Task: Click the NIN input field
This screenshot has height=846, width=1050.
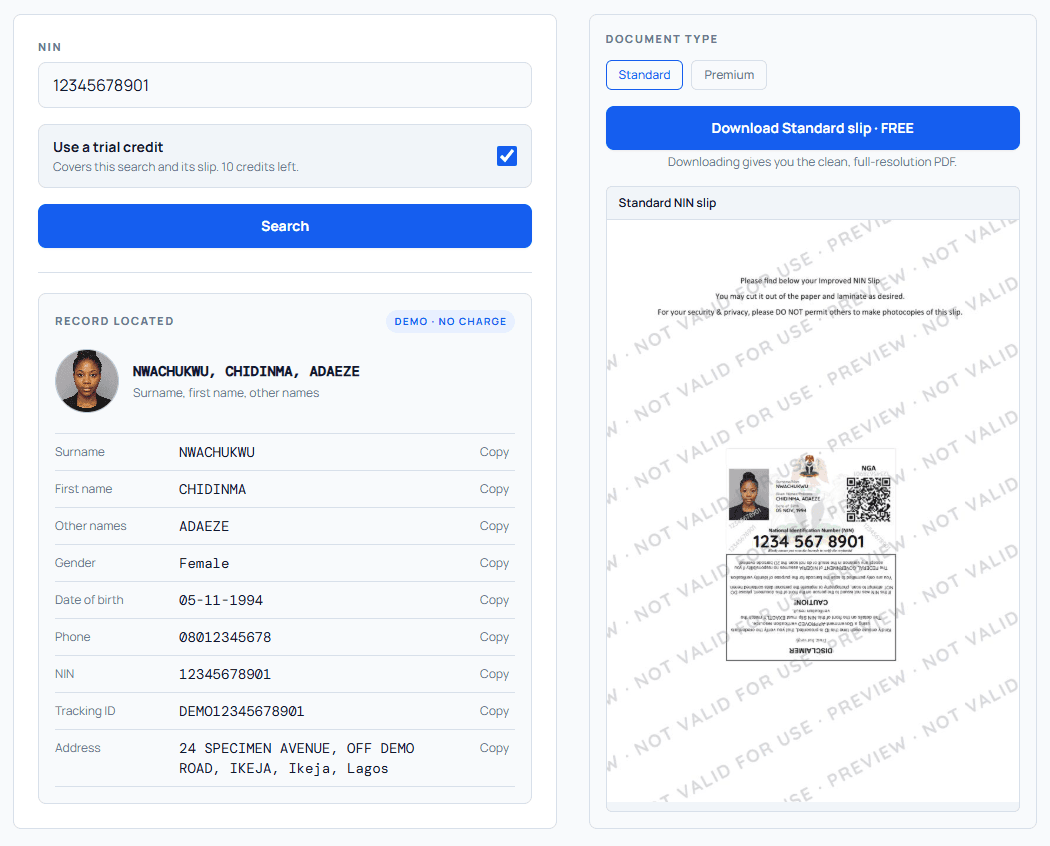Action: pos(285,85)
